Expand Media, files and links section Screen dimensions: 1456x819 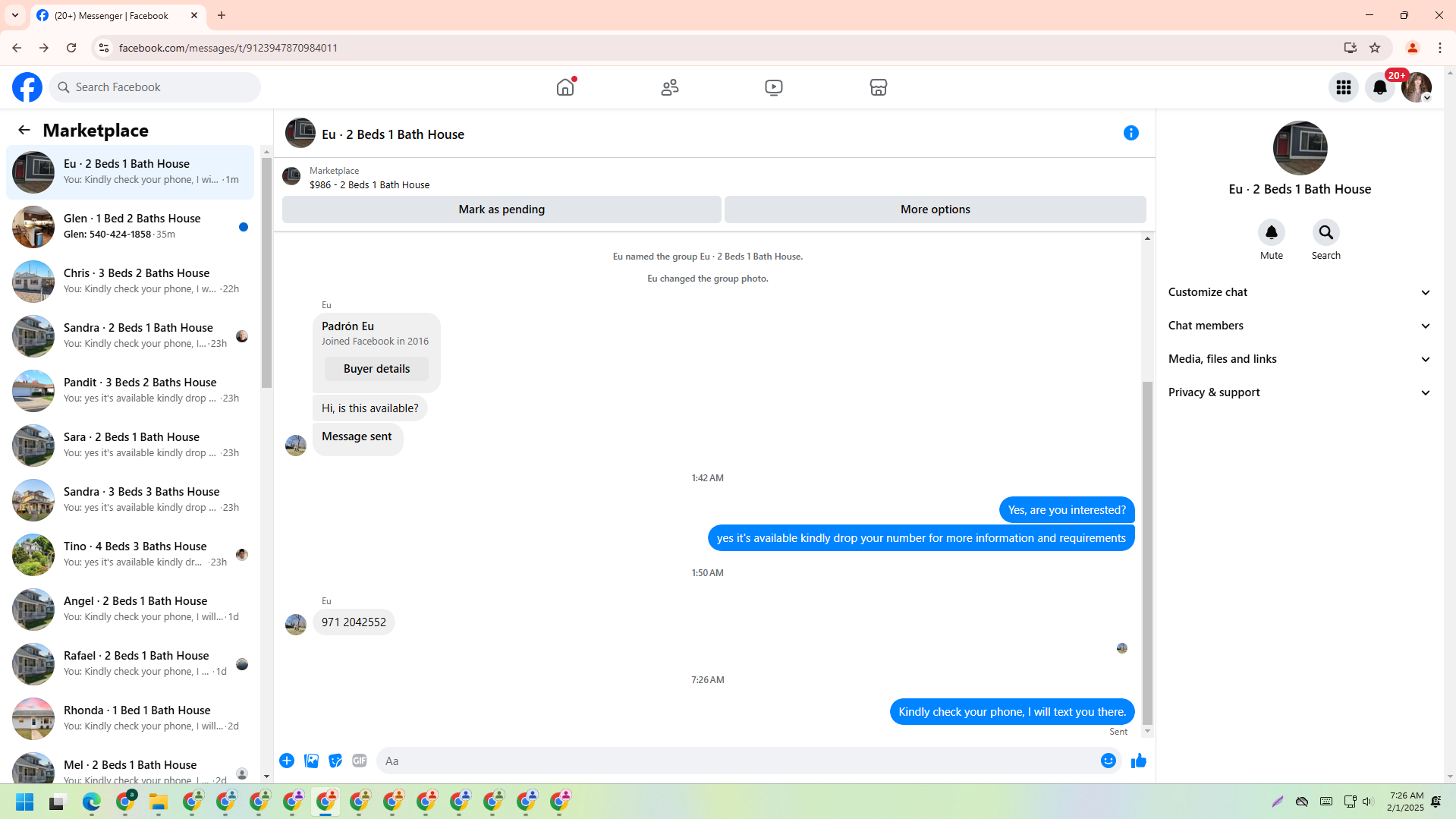coord(1299,359)
